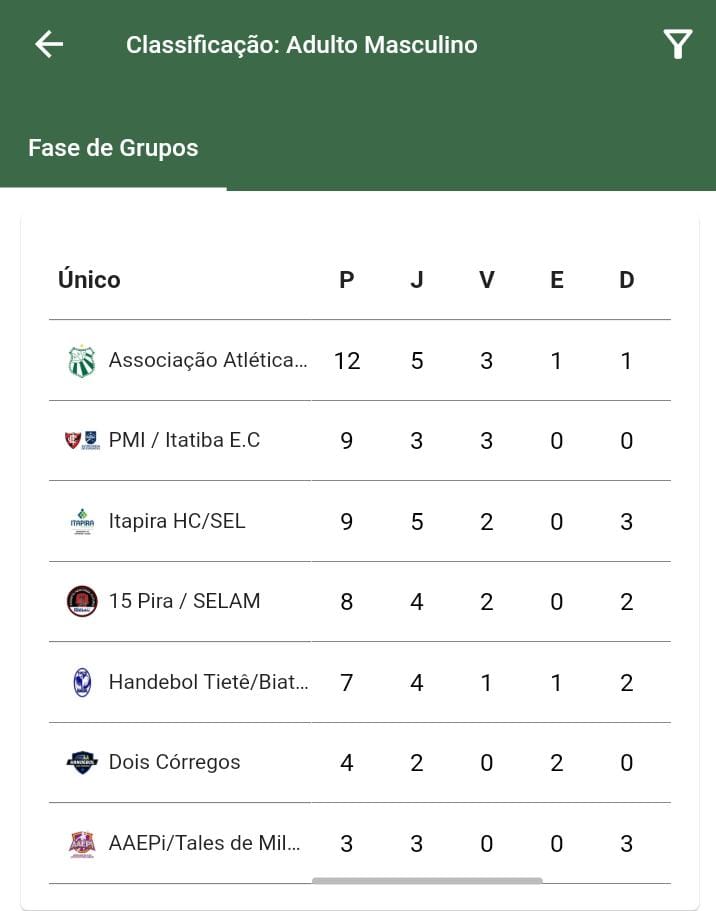Open the Associação Atlética team row

tap(360, 360)
